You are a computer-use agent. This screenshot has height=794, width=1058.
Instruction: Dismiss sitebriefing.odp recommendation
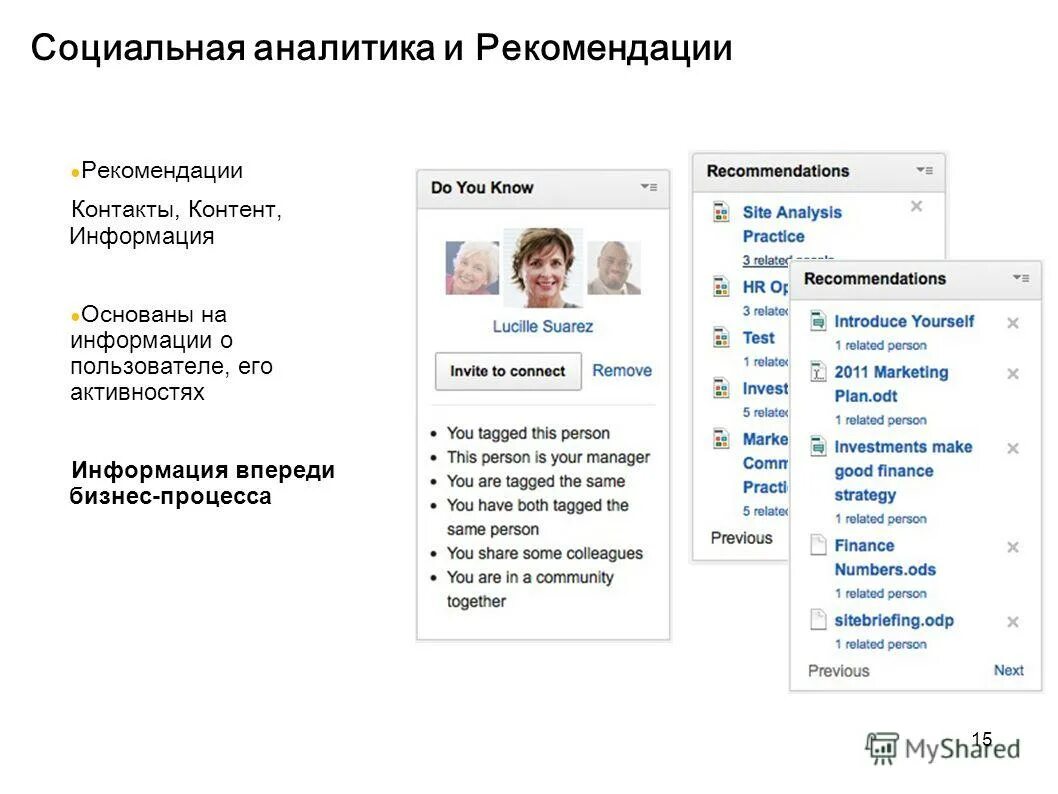1013,622
